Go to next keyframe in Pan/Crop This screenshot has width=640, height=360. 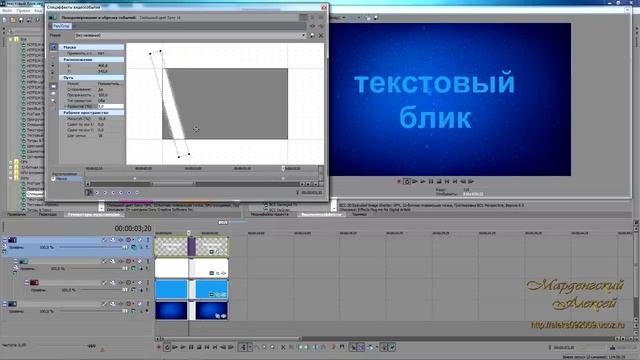113,192
